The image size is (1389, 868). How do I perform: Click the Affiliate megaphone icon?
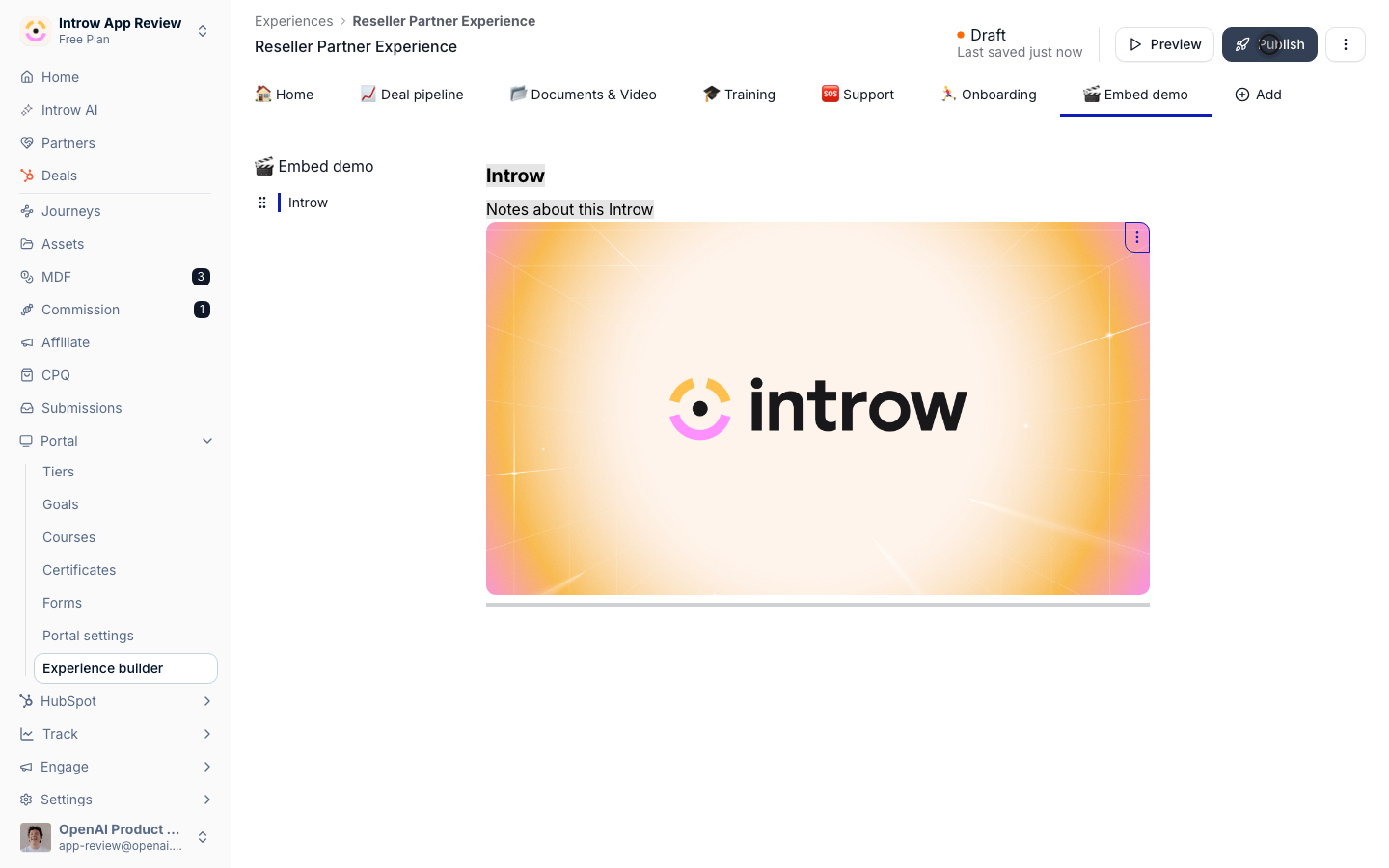(27, 342)
